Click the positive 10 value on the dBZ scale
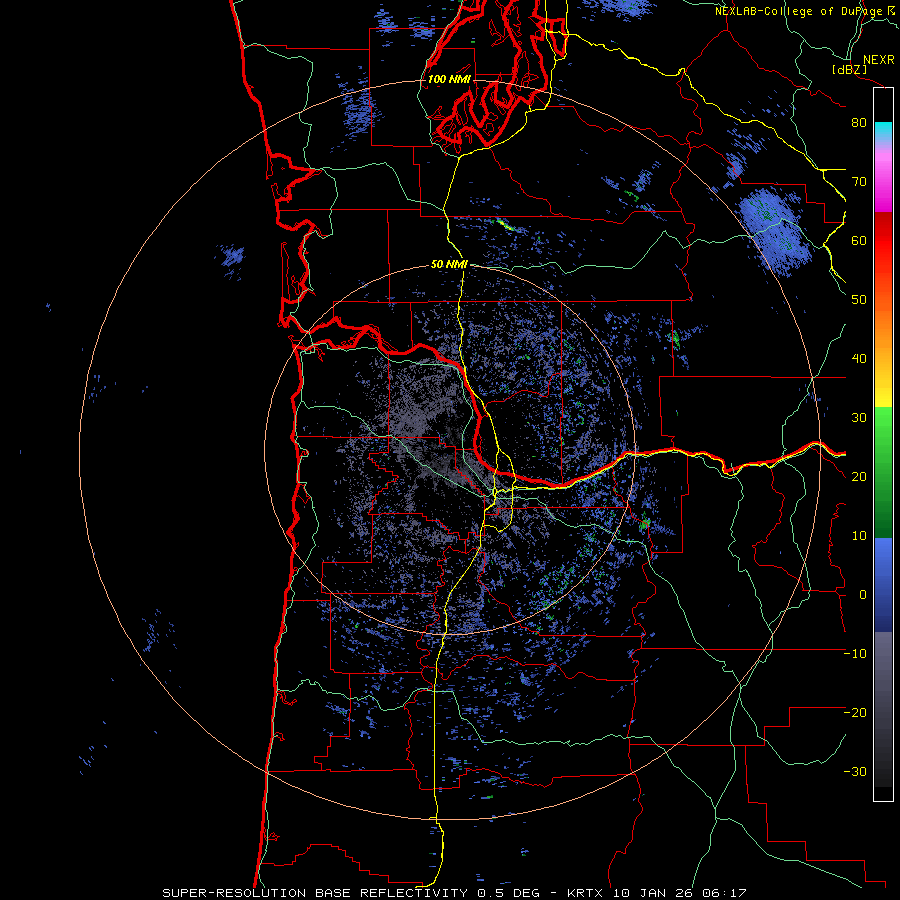The width and height of the screenshot is (900, 900). [859, 536]
